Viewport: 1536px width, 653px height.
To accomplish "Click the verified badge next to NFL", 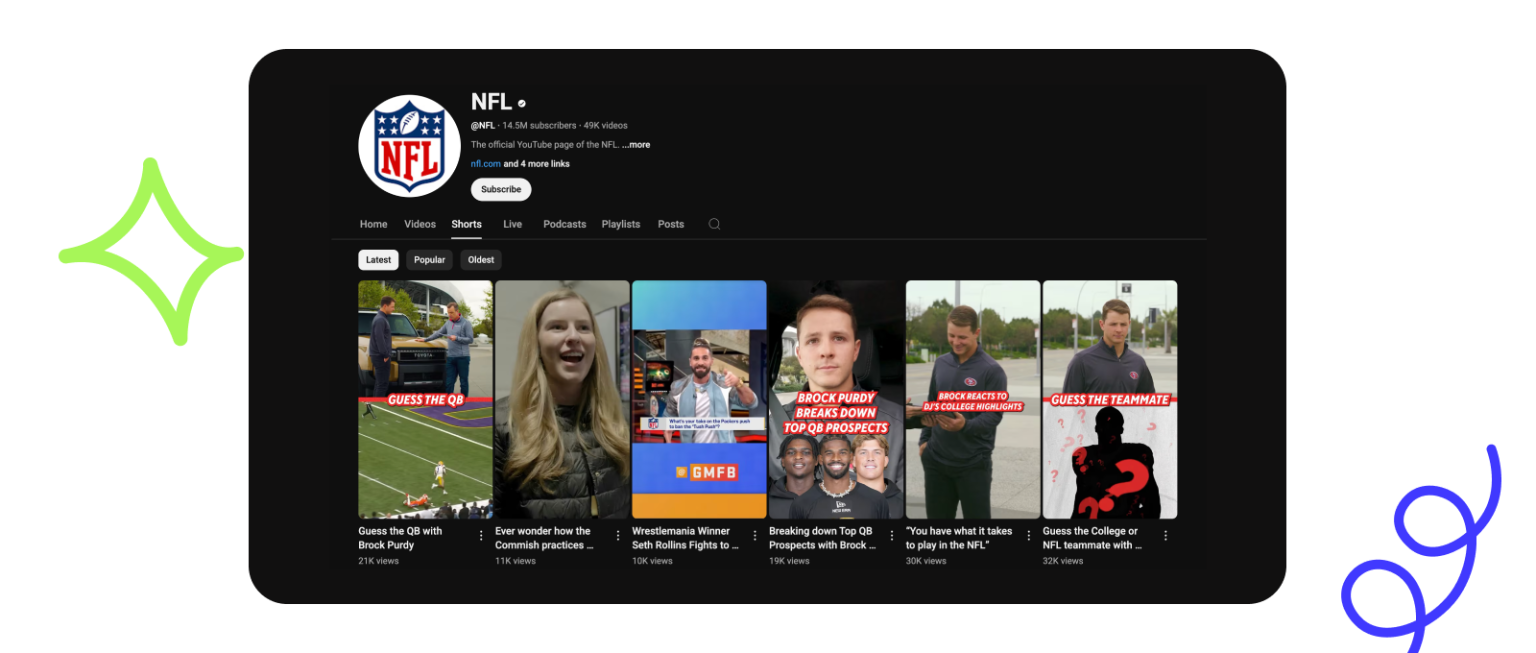I will pos(521,101).
